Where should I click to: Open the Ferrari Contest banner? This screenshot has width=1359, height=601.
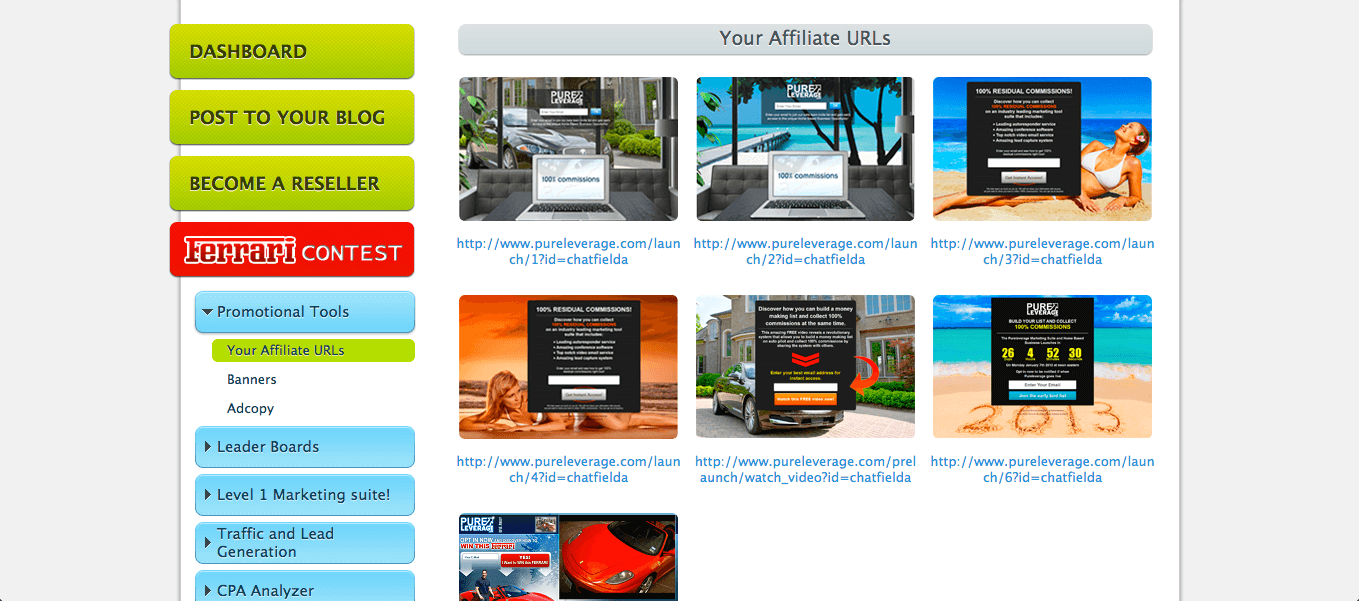coord(292,249)
